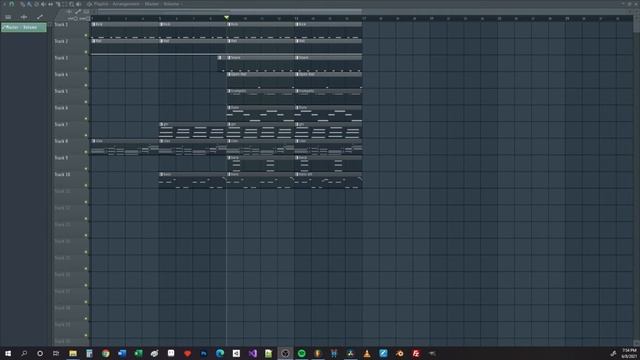Viewport: 640px width, 360px height.
Task: Mute Track 4 with its green dot
Action: pyautogui.click(x=86, y=85)
